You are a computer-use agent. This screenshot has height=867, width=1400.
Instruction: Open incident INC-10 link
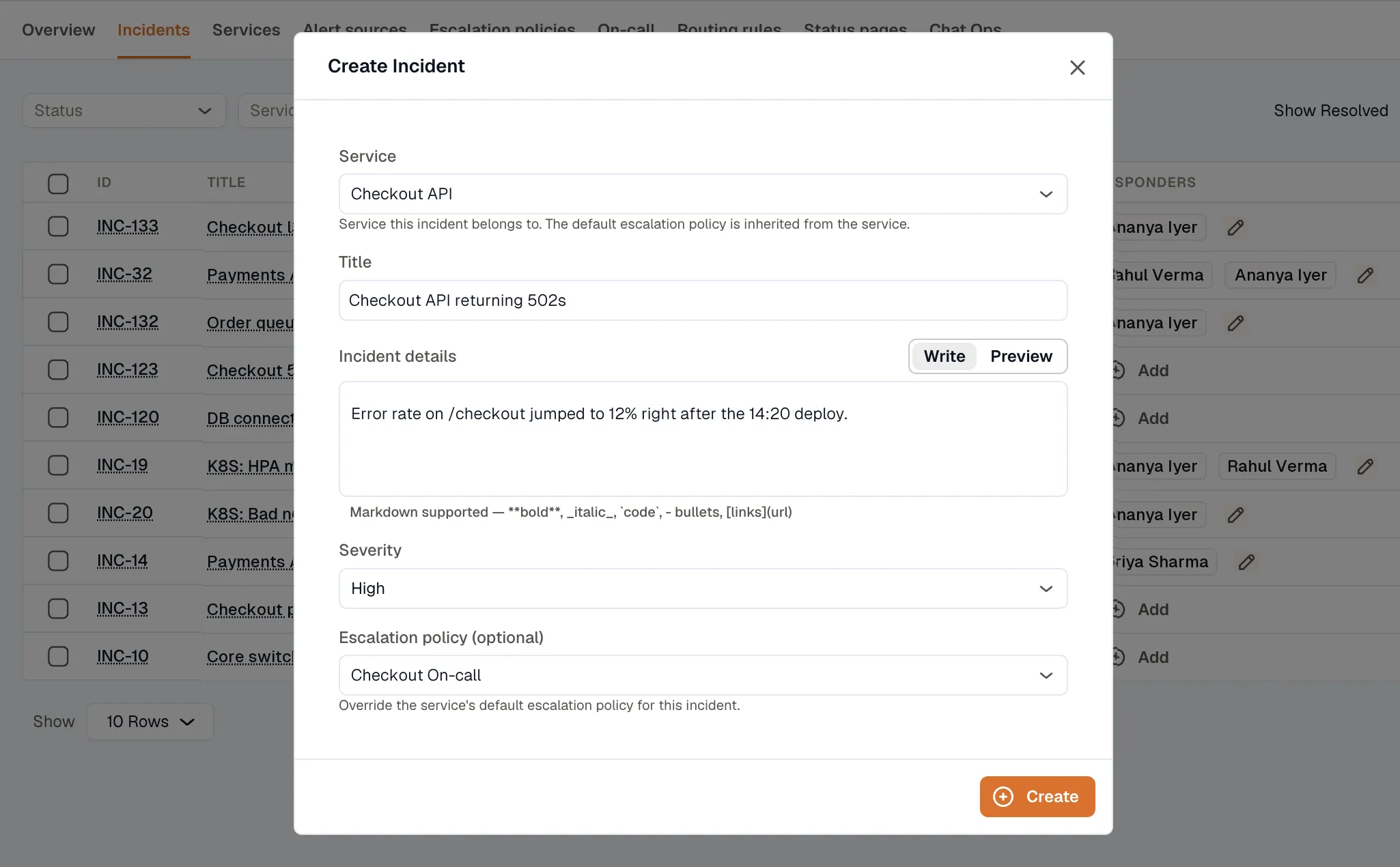[123, 656]
